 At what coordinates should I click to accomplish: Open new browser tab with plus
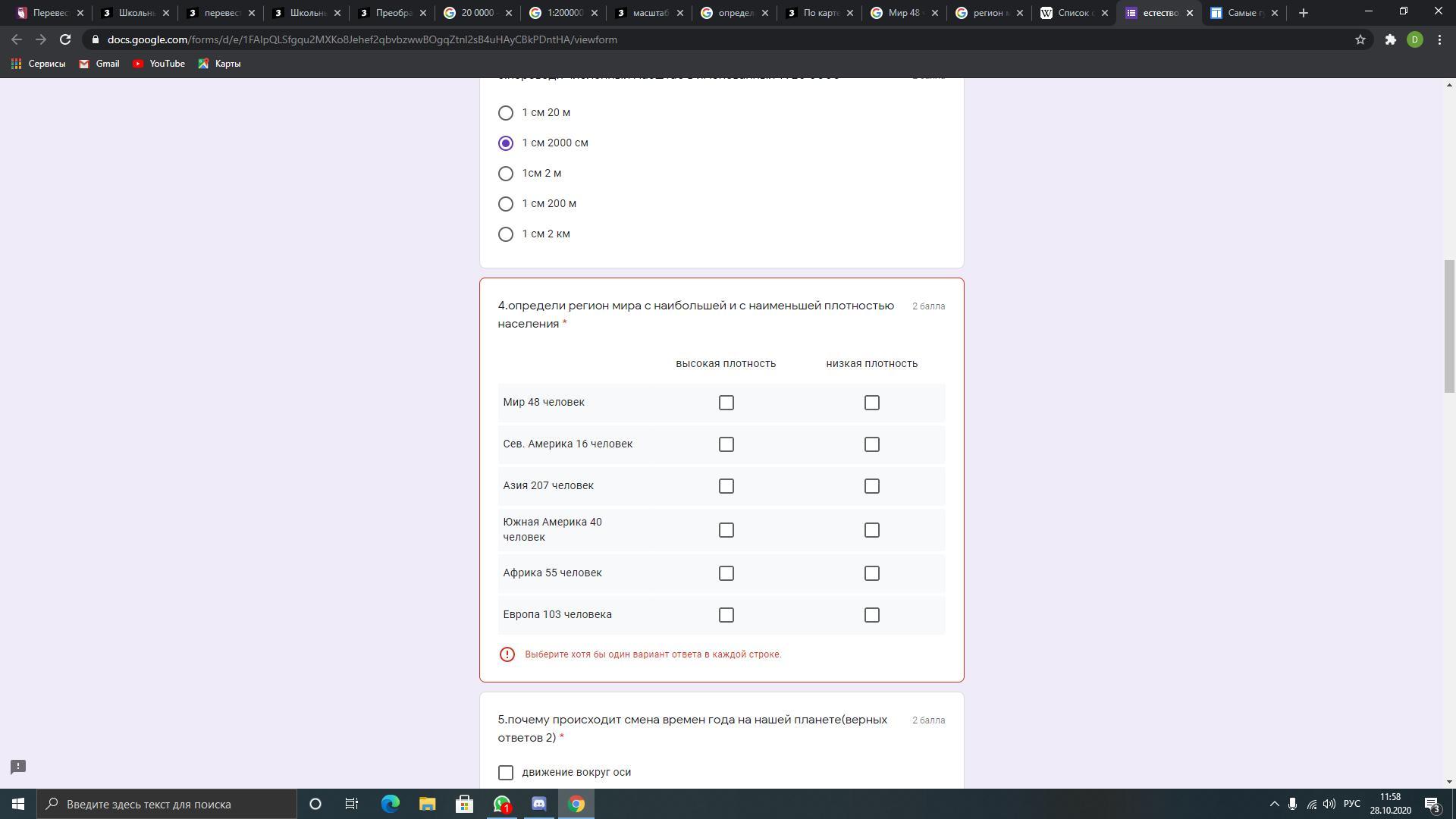click(x=1304, y=13)
